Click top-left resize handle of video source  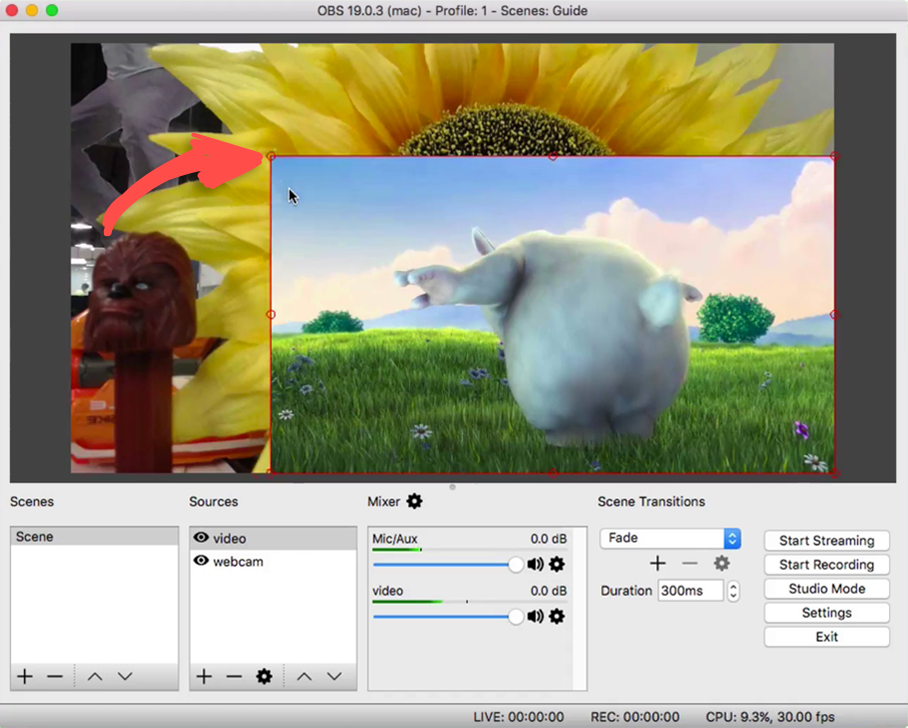[x=271, y=156]
